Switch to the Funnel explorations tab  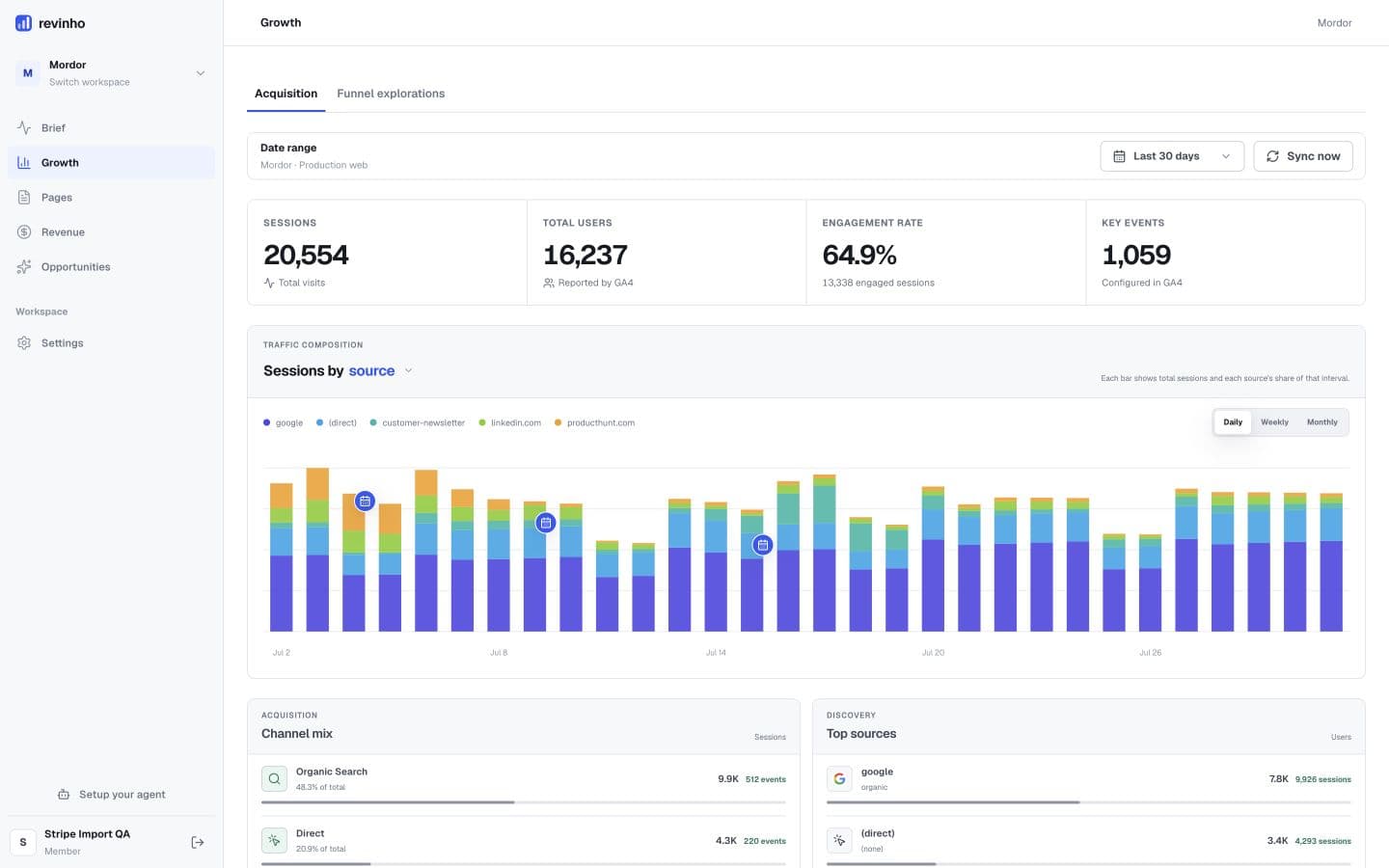tap(391, 94)
